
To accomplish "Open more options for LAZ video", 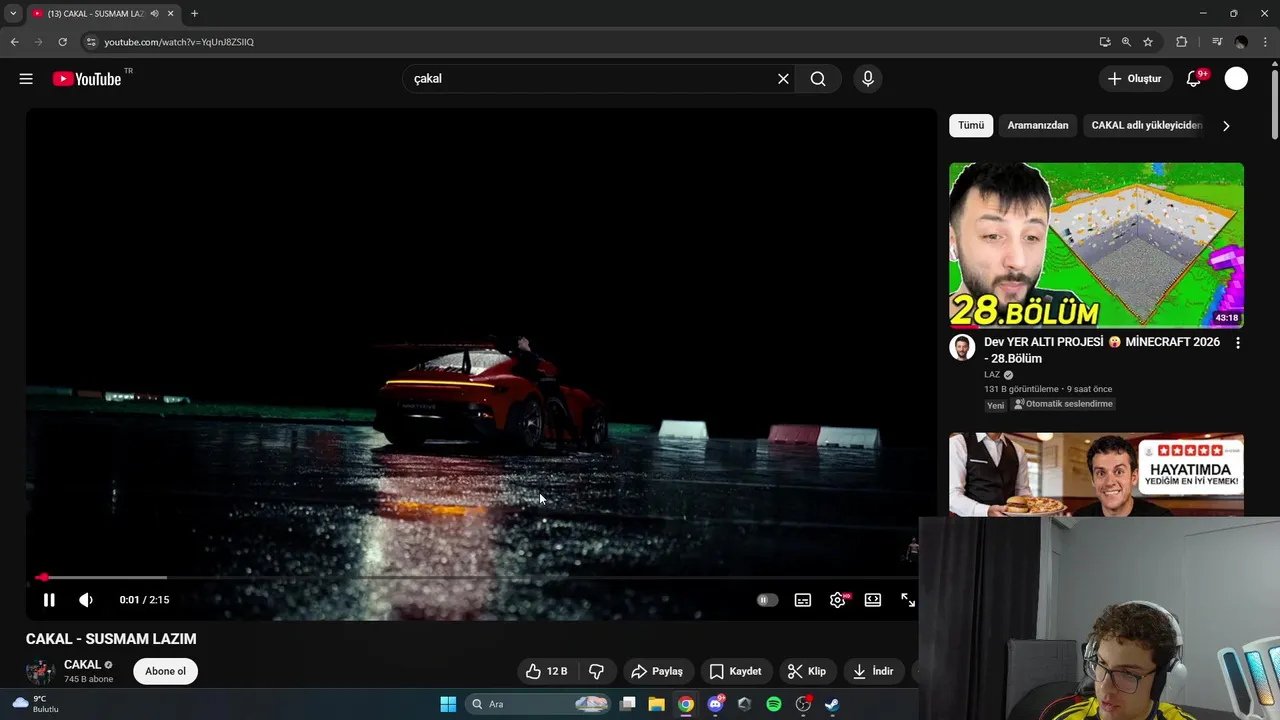I will 1238,343.
